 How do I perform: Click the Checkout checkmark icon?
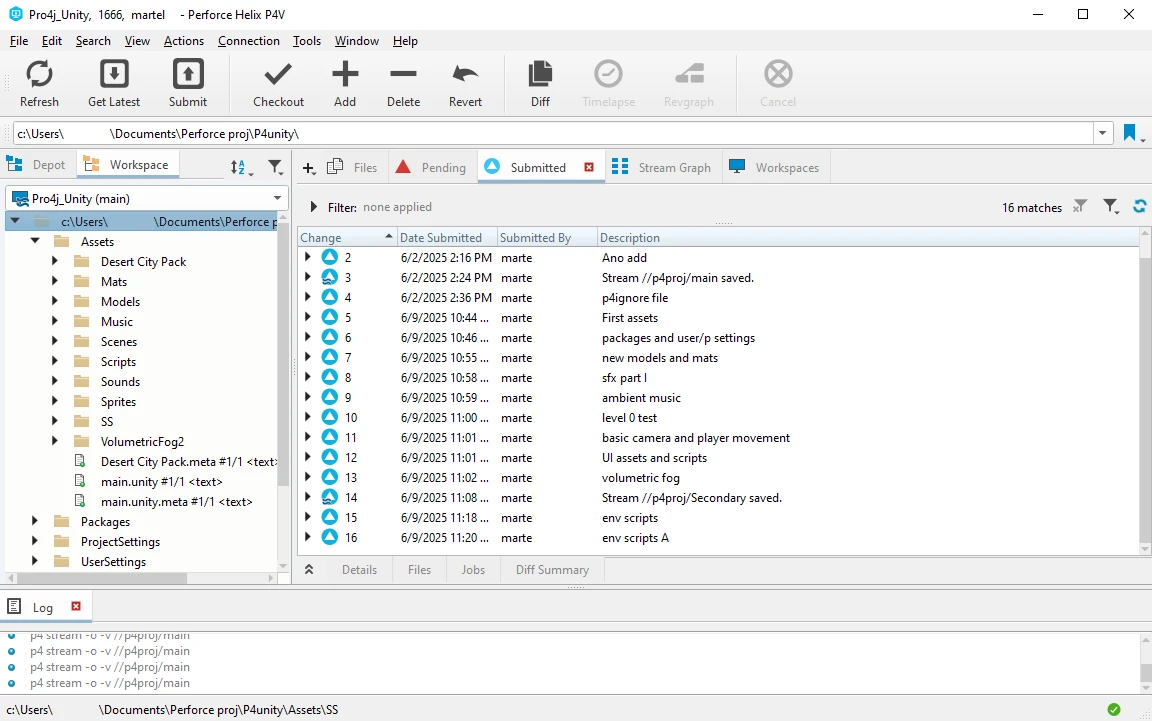tap(278, 74)
